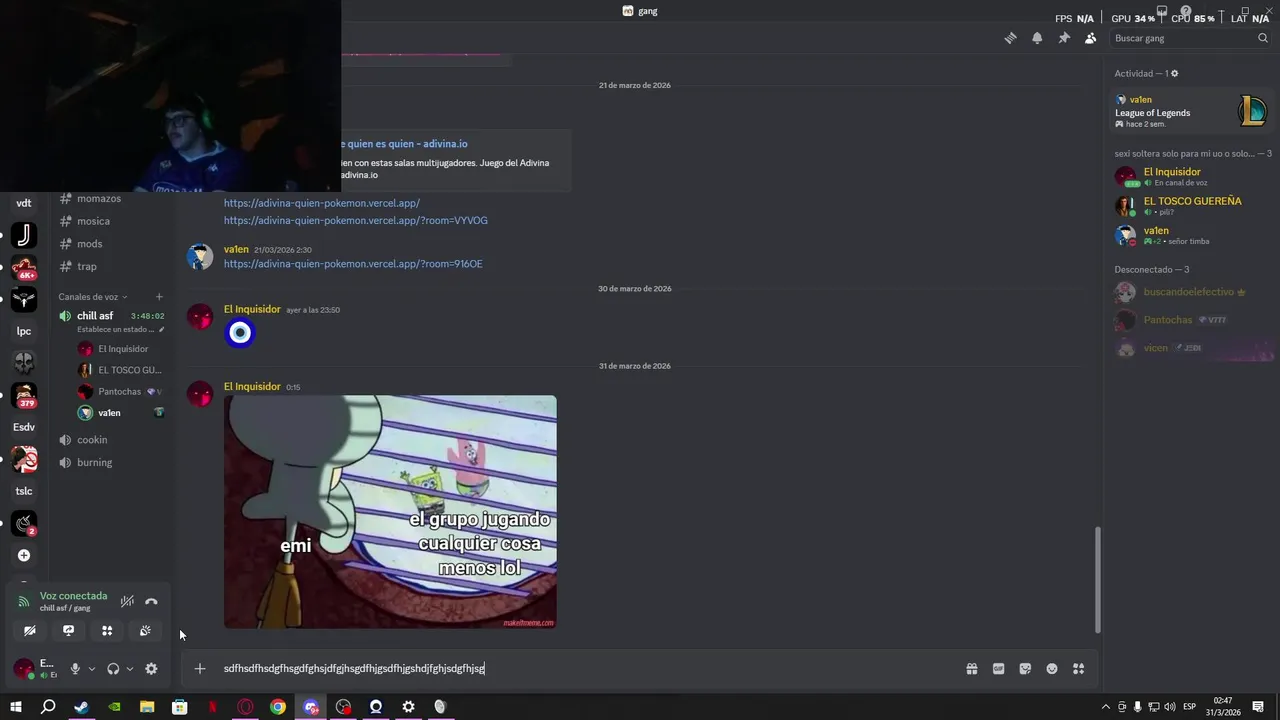Open the adivina.io embed title link
1280x720 pixels.
point(404,144)
